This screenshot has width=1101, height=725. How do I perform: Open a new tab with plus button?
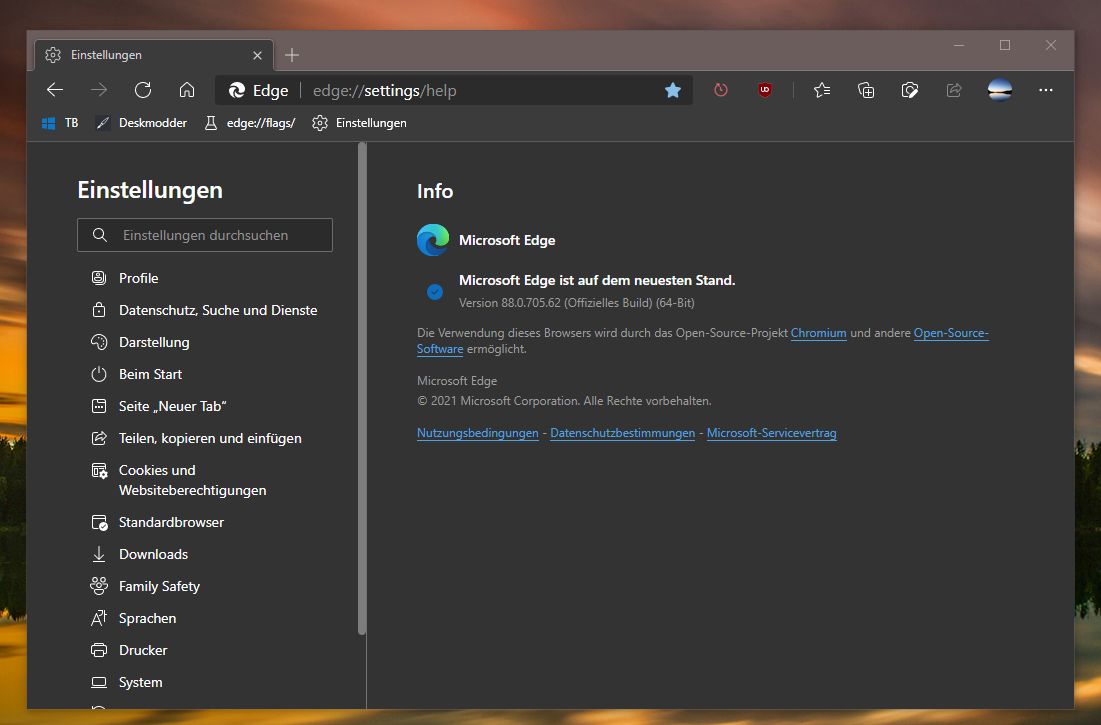pos(292,55)
